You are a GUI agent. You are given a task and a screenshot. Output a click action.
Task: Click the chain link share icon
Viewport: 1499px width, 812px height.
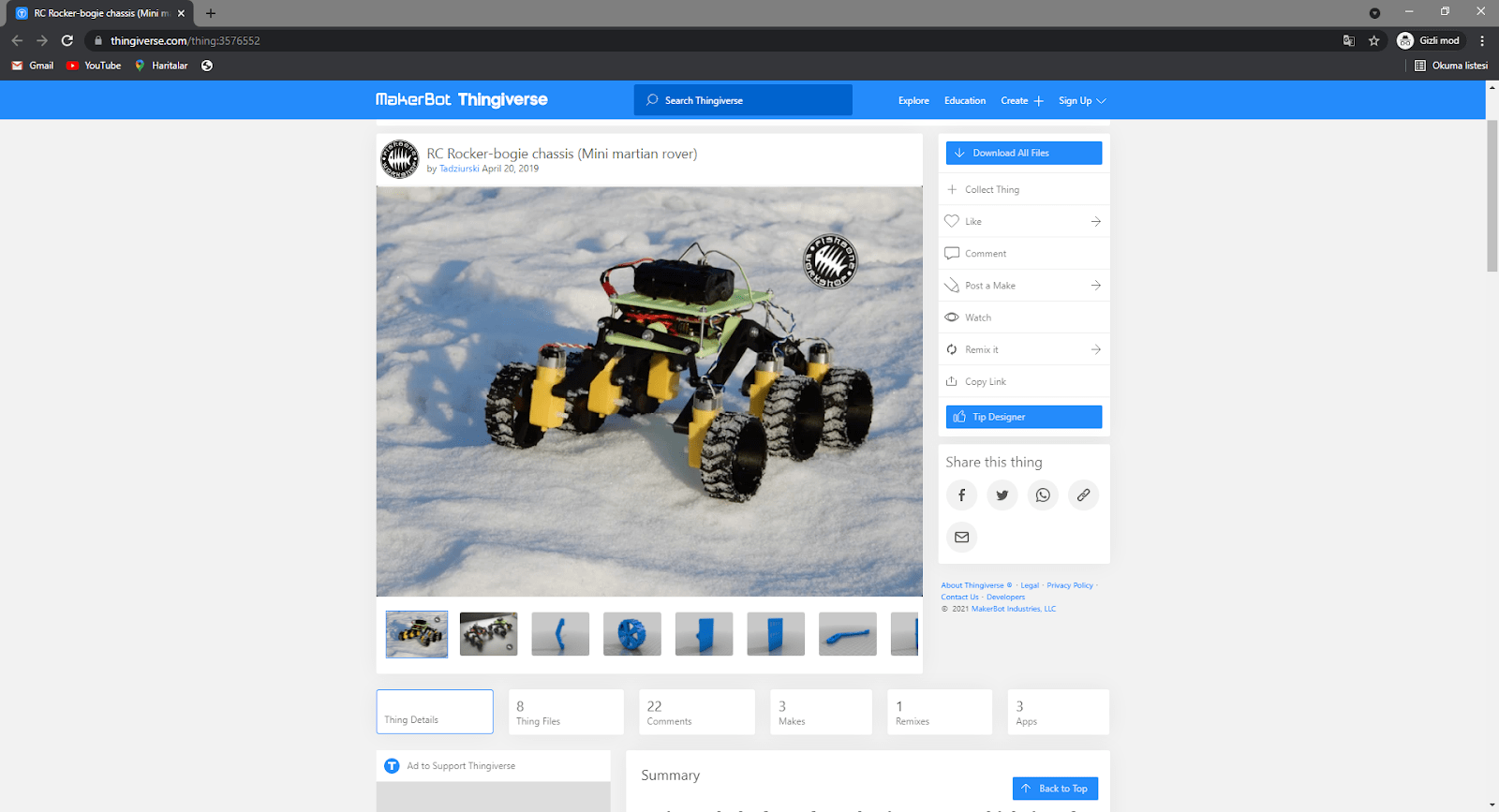(x=1083, y=495)
